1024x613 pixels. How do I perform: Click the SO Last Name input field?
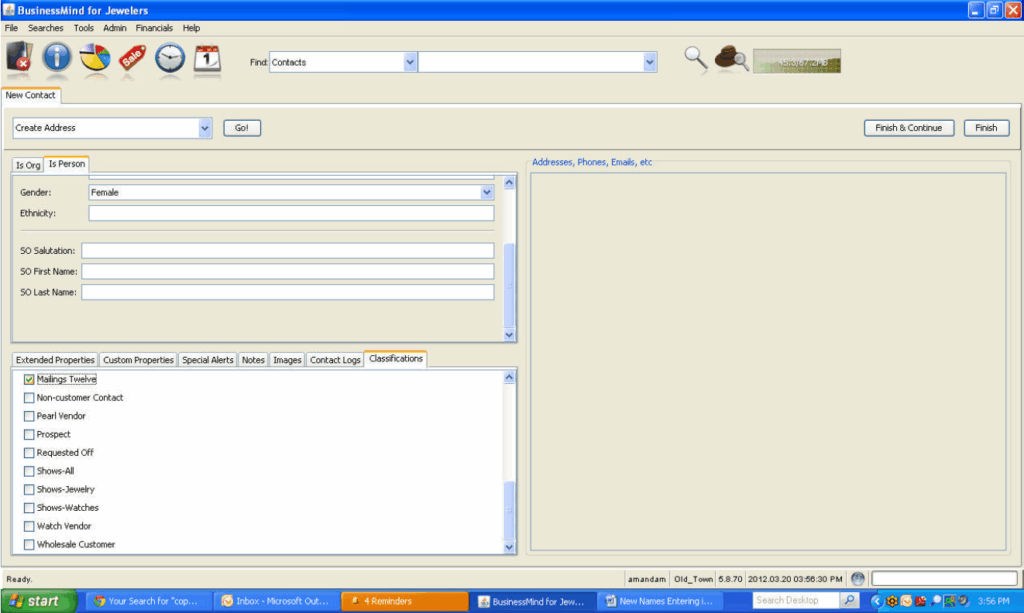(x=287, y=292)
